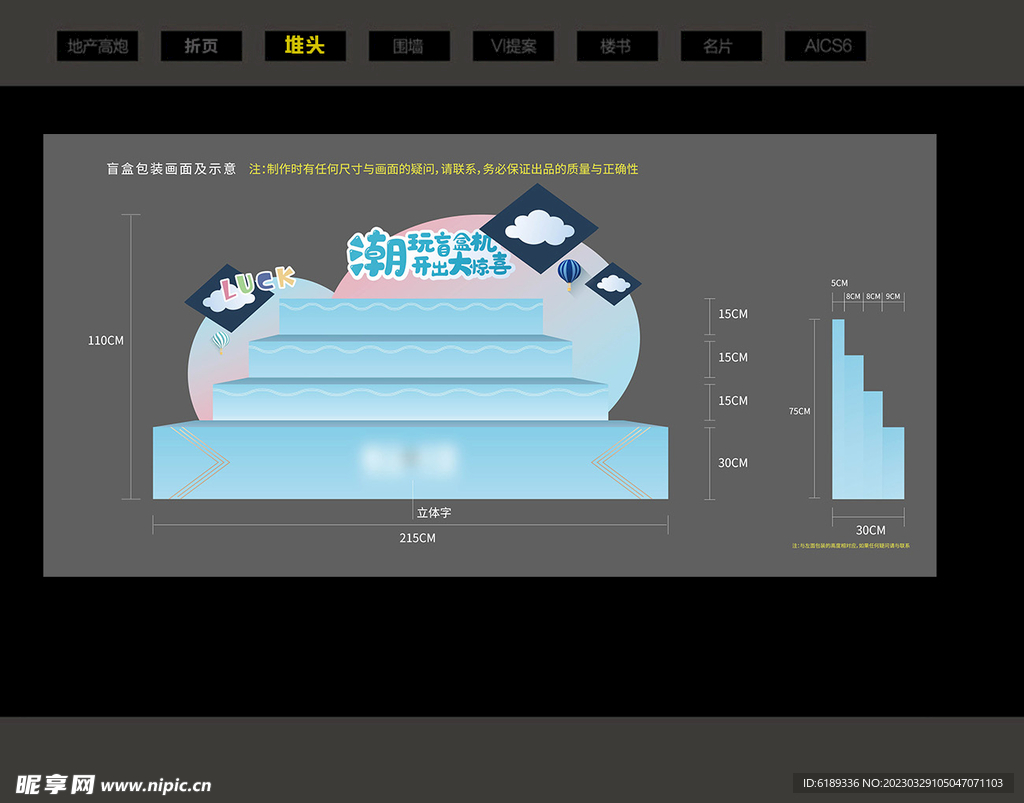The image size is (1024, 803).
Task: Click the ID number text at bottom right
Action: [x=903, y=783]
